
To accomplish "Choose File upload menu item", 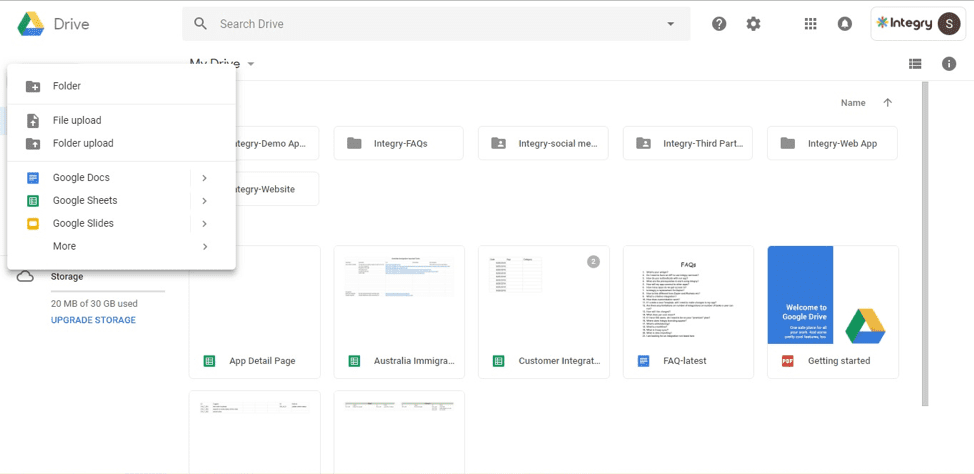I will click(x=121, y=121).
